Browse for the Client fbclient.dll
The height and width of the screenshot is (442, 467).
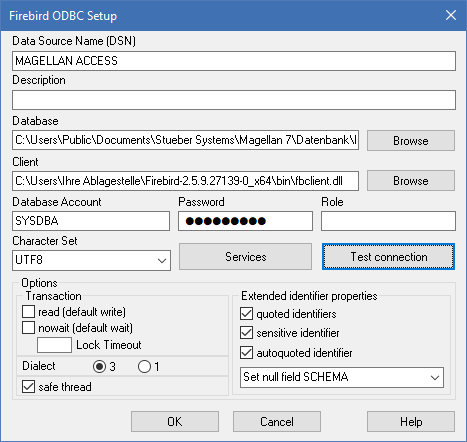pyautogui.click(x=411, y=181)
